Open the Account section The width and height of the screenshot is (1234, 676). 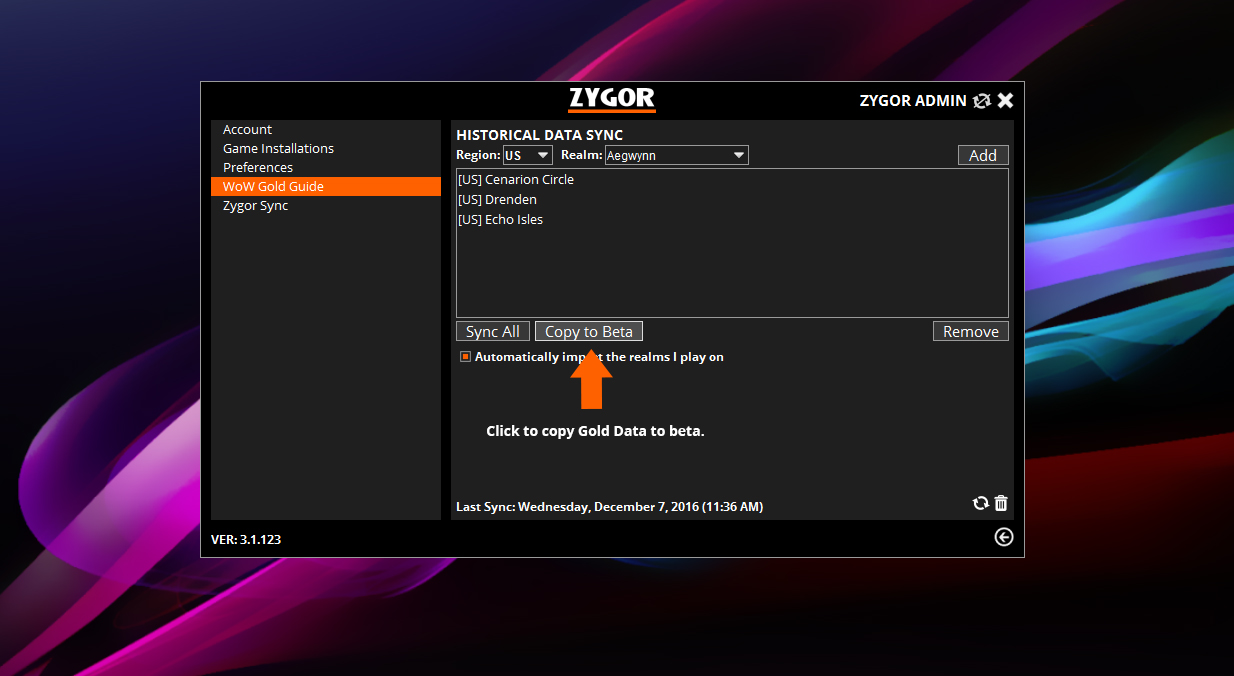point(326,130)
